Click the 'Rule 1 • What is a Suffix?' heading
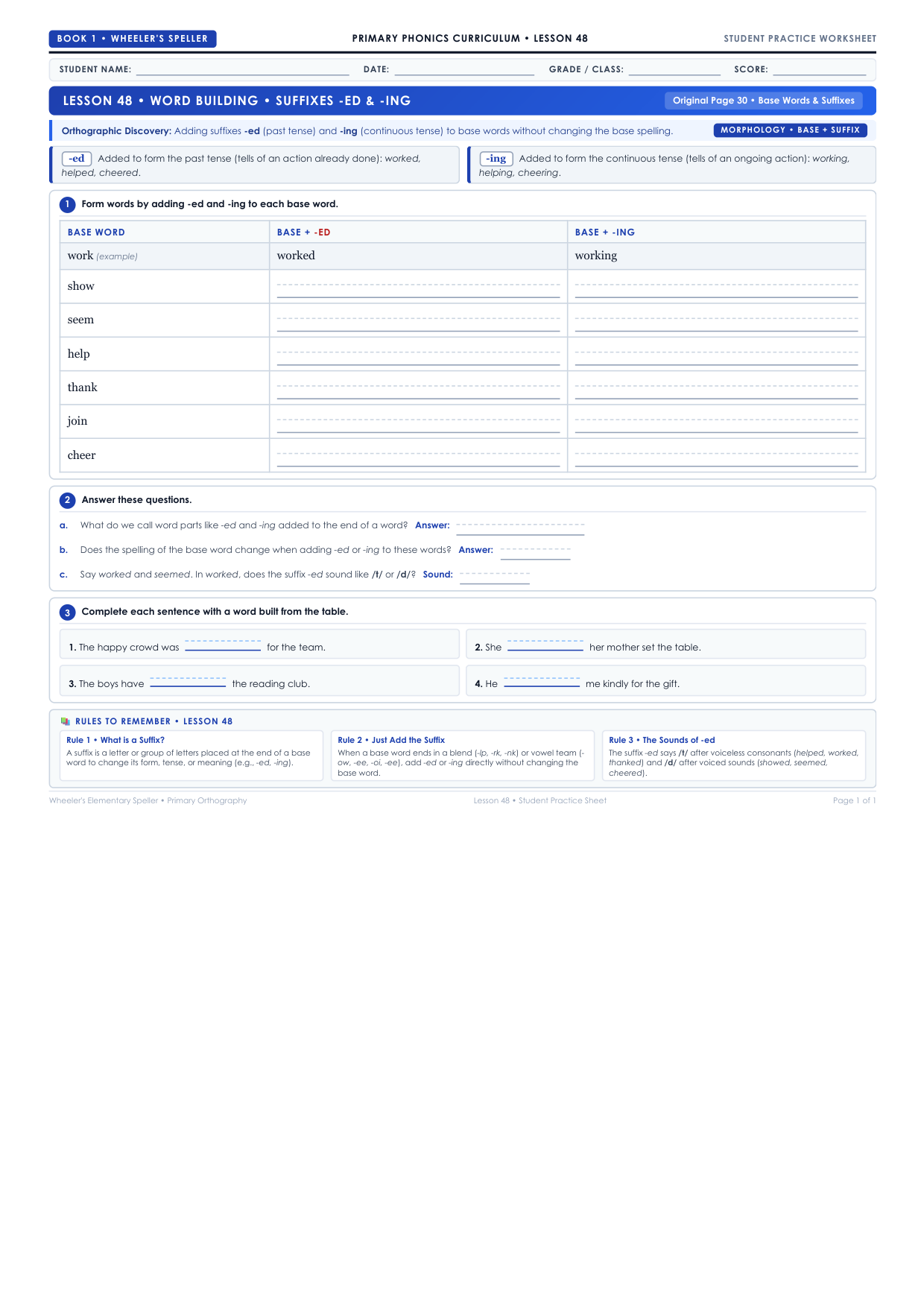Viewport: 924px width, 1307px height. [x=115, y=740]
